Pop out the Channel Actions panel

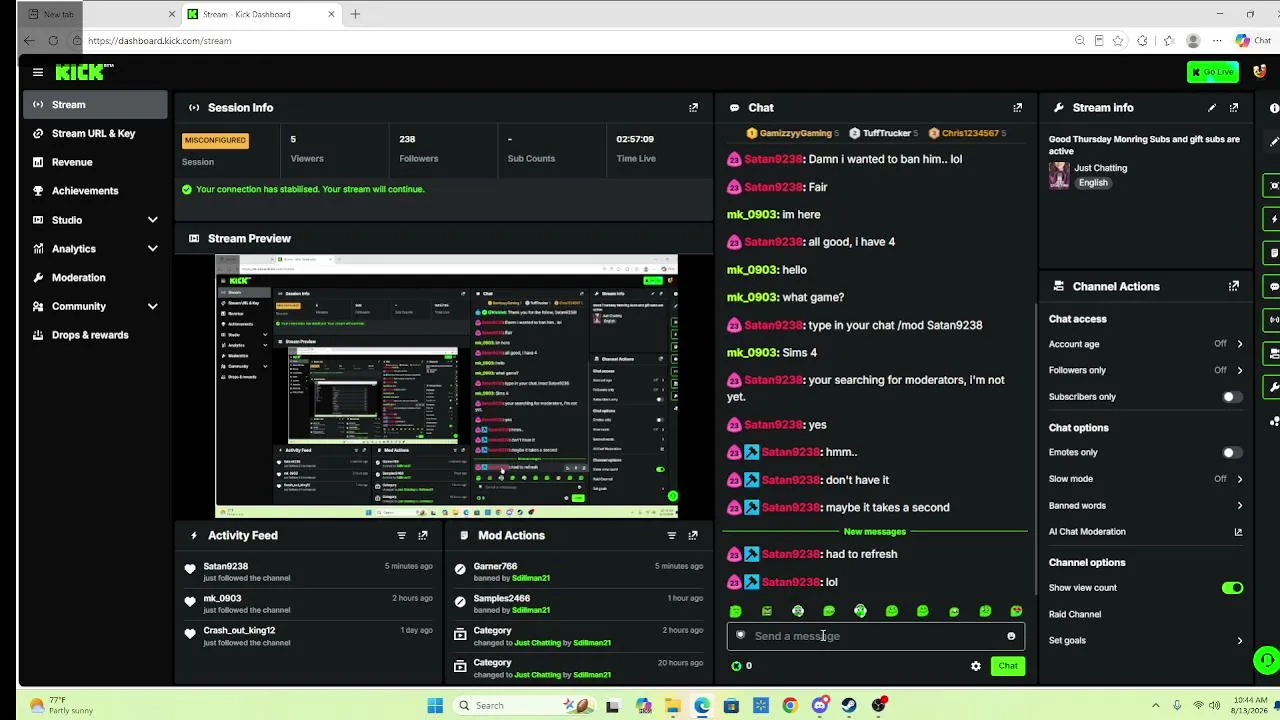pos(1234,286)
